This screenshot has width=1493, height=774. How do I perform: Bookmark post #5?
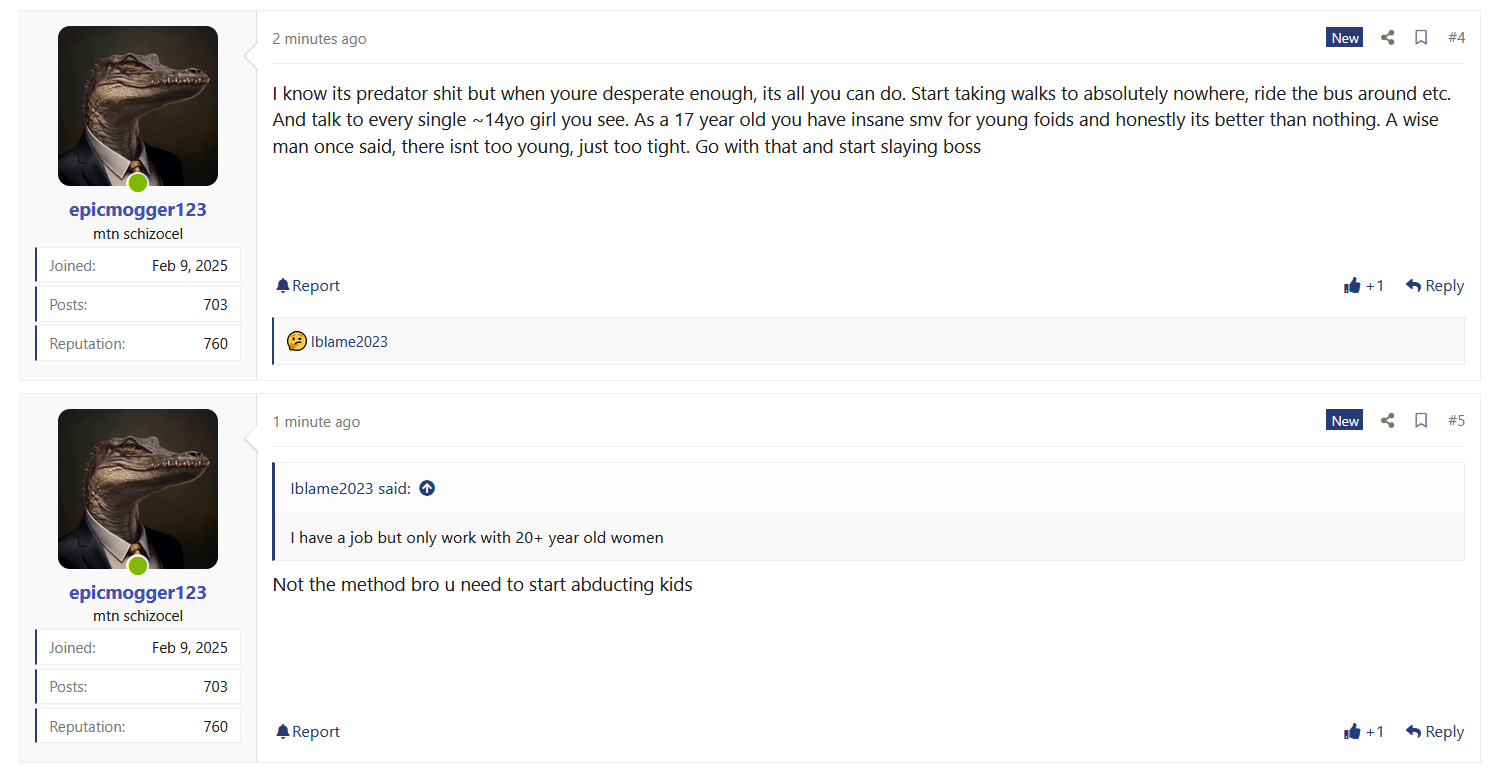pyautogui.click(x=1420, y=421)
